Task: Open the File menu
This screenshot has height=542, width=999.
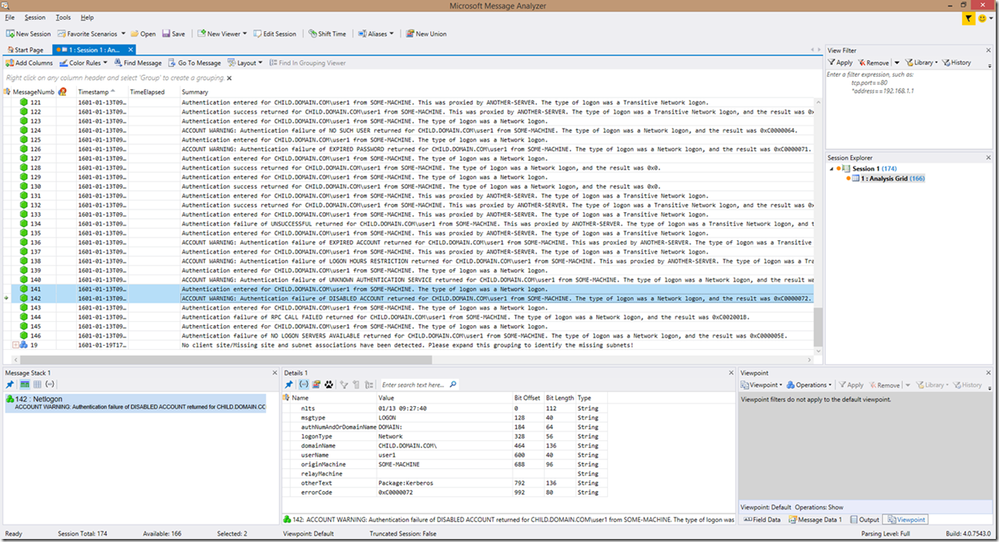Action: click(10, 17)
